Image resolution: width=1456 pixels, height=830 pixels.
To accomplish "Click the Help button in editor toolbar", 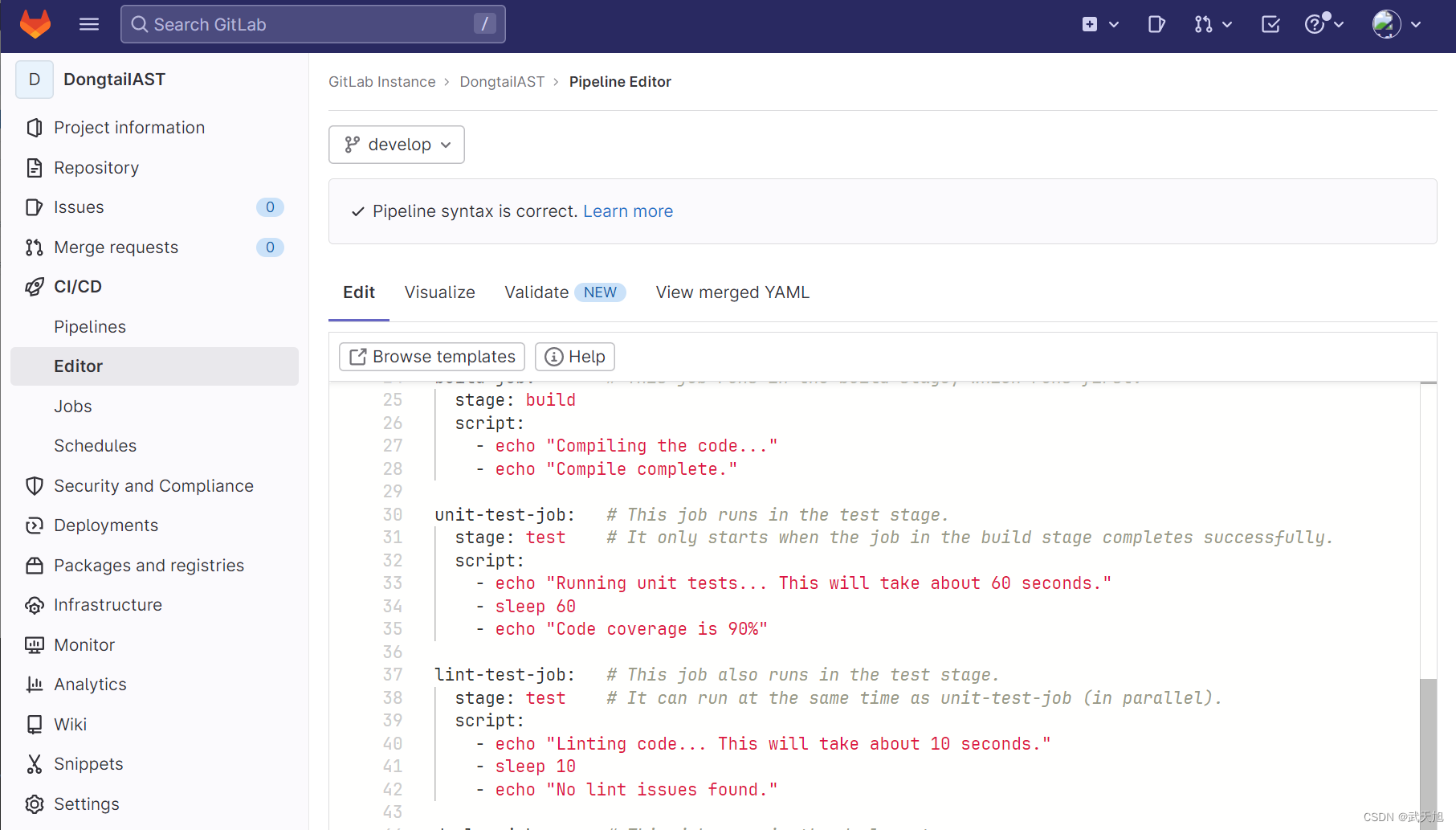I will point(575,357).
